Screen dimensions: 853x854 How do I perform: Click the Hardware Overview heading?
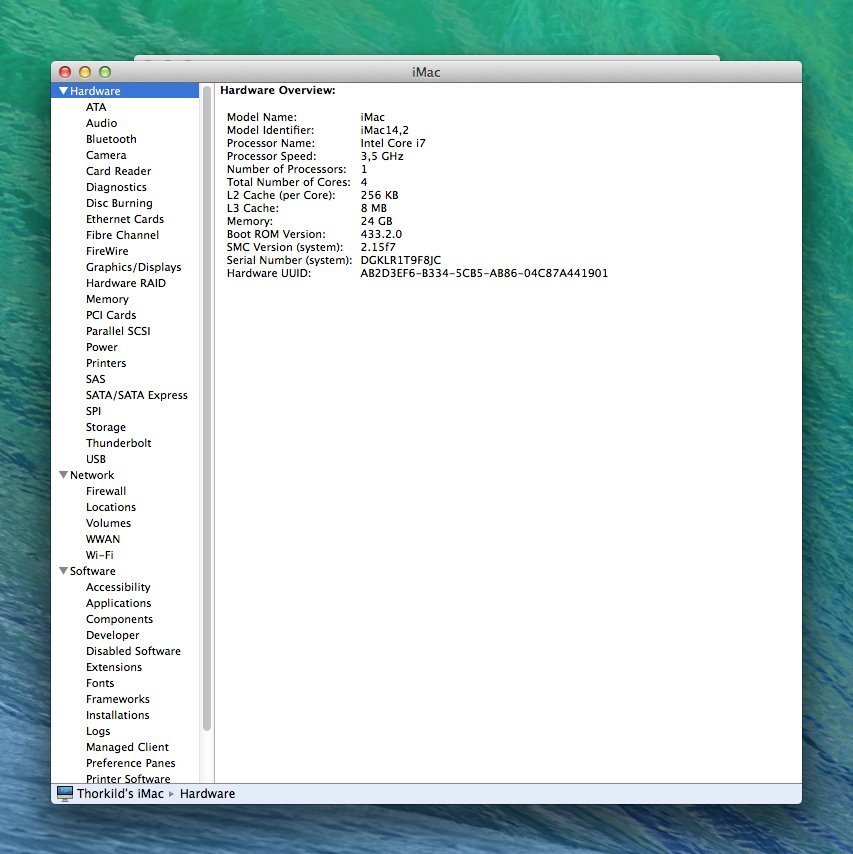[278, 90]
